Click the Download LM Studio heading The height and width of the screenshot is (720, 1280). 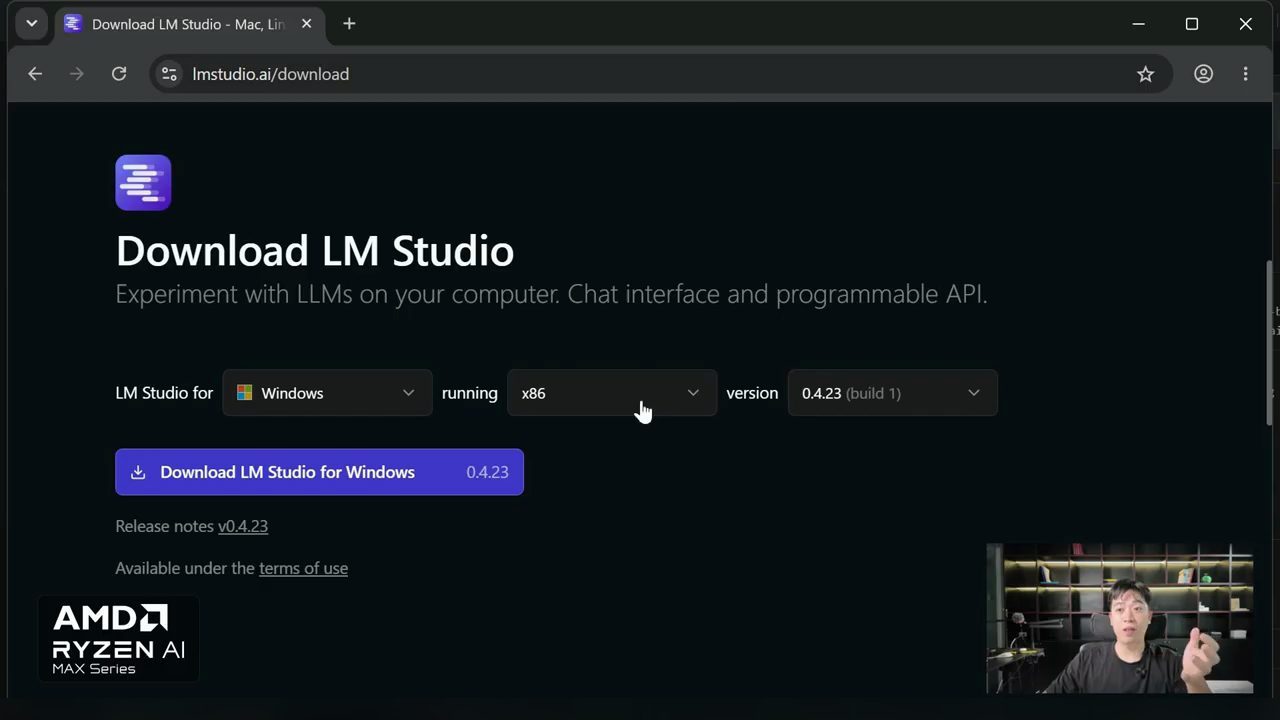[315, 251]
